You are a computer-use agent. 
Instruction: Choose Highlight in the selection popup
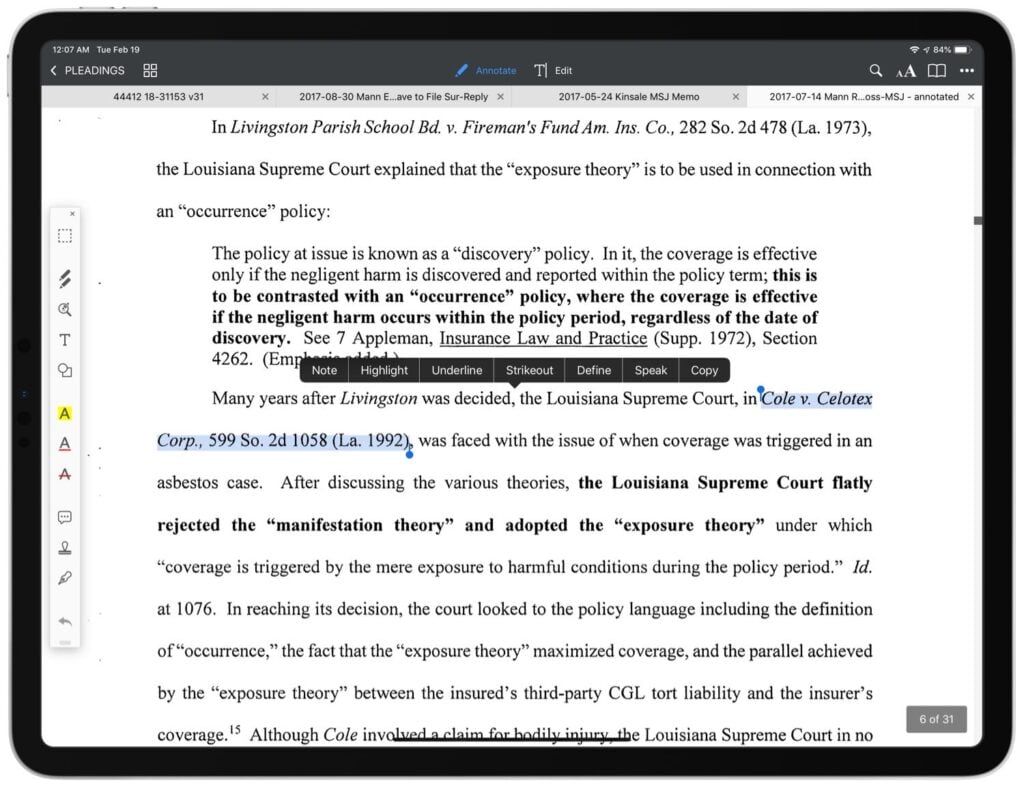point(384,370)
